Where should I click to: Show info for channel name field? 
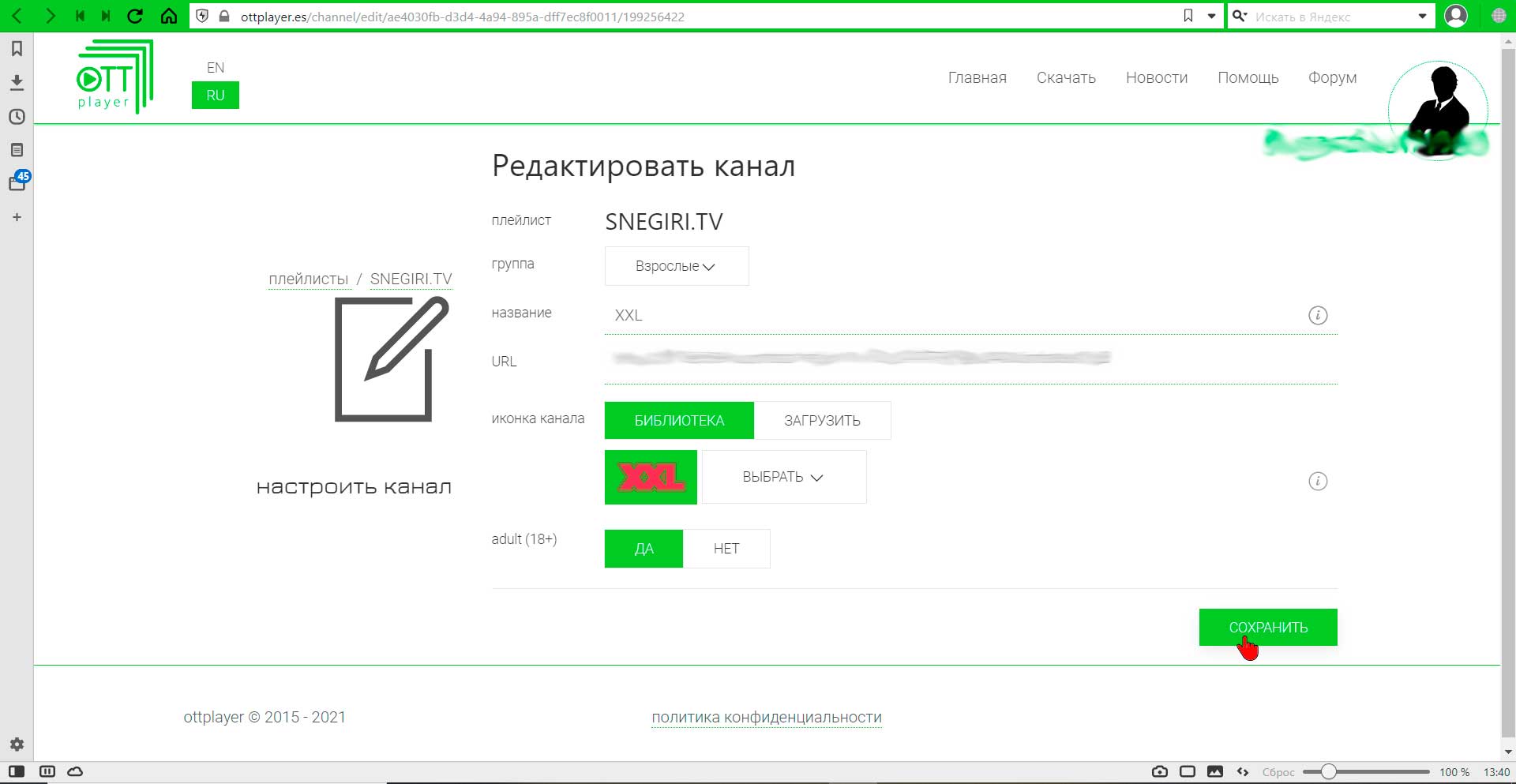pyautogui.click(x=1318, y=315)
